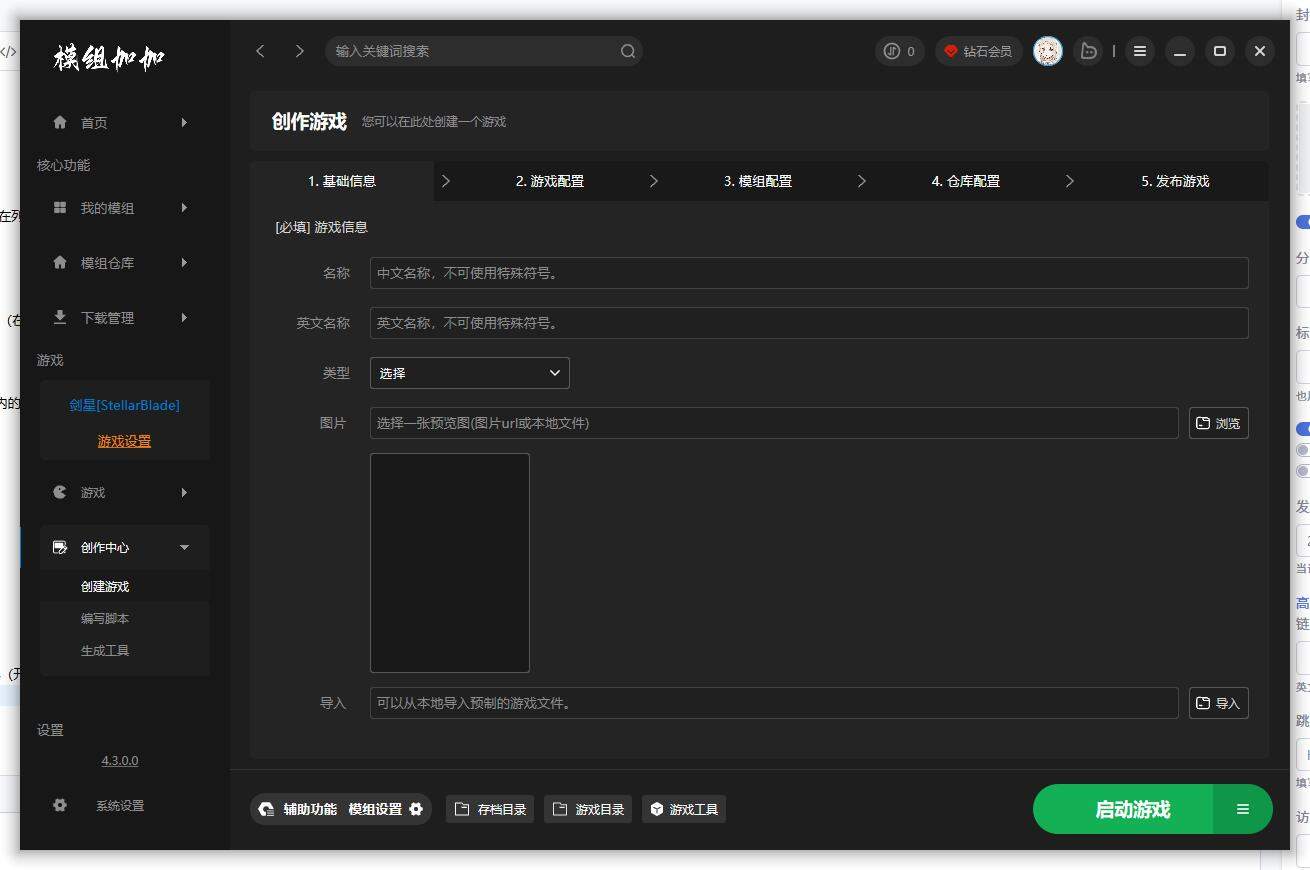Click the mascot icon beside avatar
The image size is (1310, 870).
click(x=1089, y=51)
